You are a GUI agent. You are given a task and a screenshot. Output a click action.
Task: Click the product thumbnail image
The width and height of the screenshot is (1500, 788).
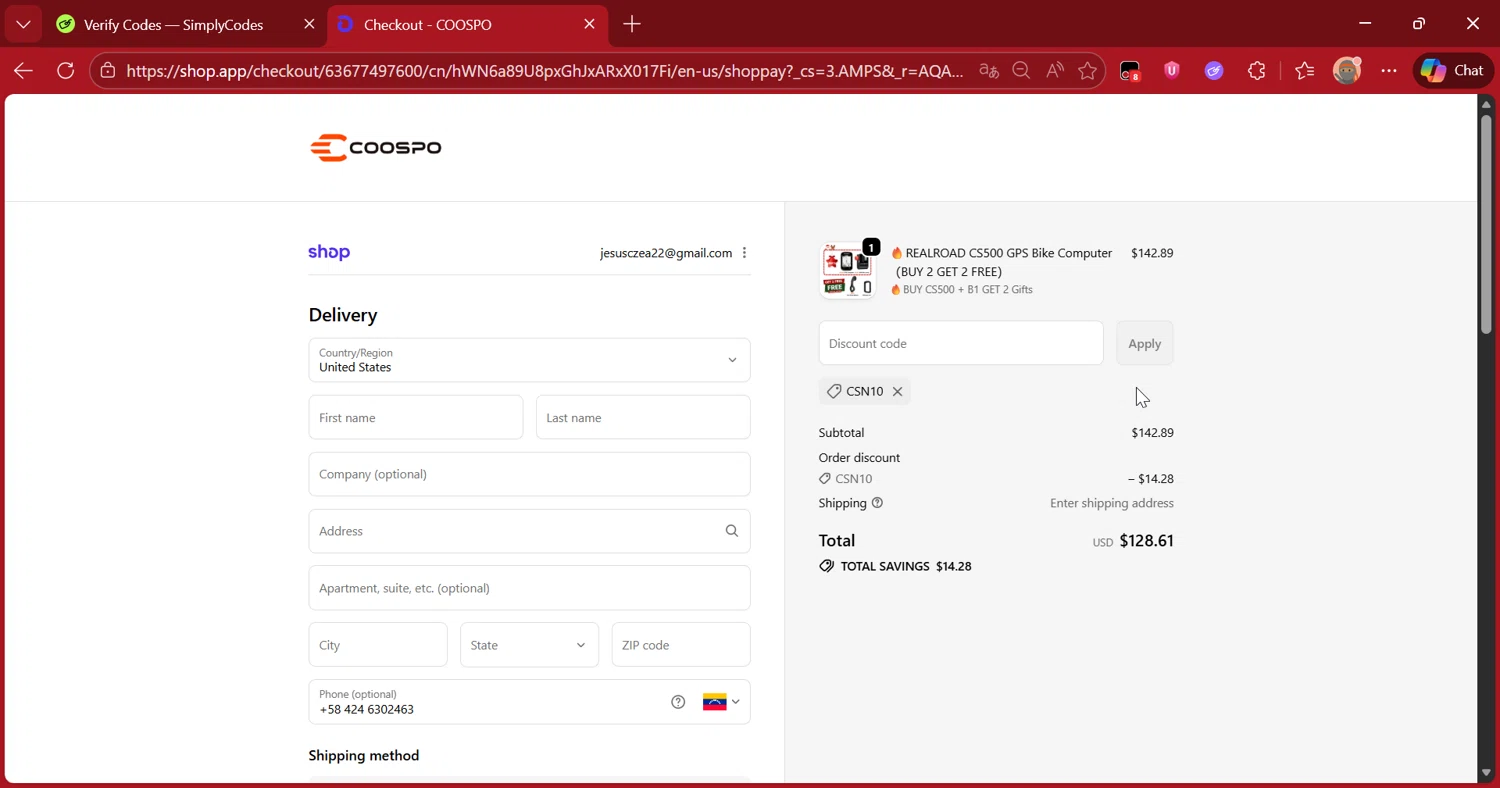[x=848, y=271]
